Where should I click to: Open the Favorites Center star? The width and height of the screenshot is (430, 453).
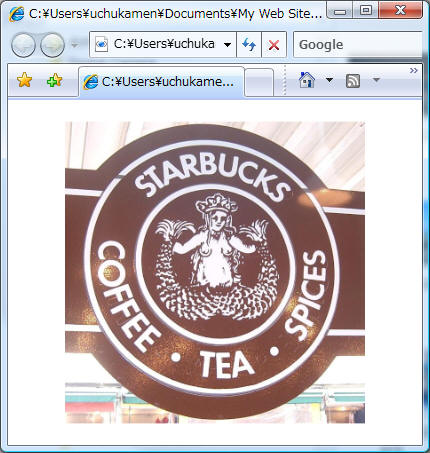coord(25,80)
